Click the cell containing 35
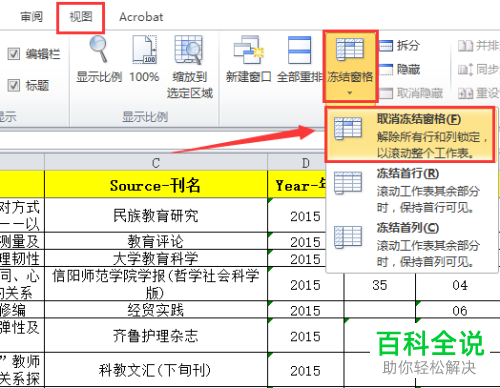Image resolution: width=500 pixels, height=388 pixels. click(x=380, y=285)
